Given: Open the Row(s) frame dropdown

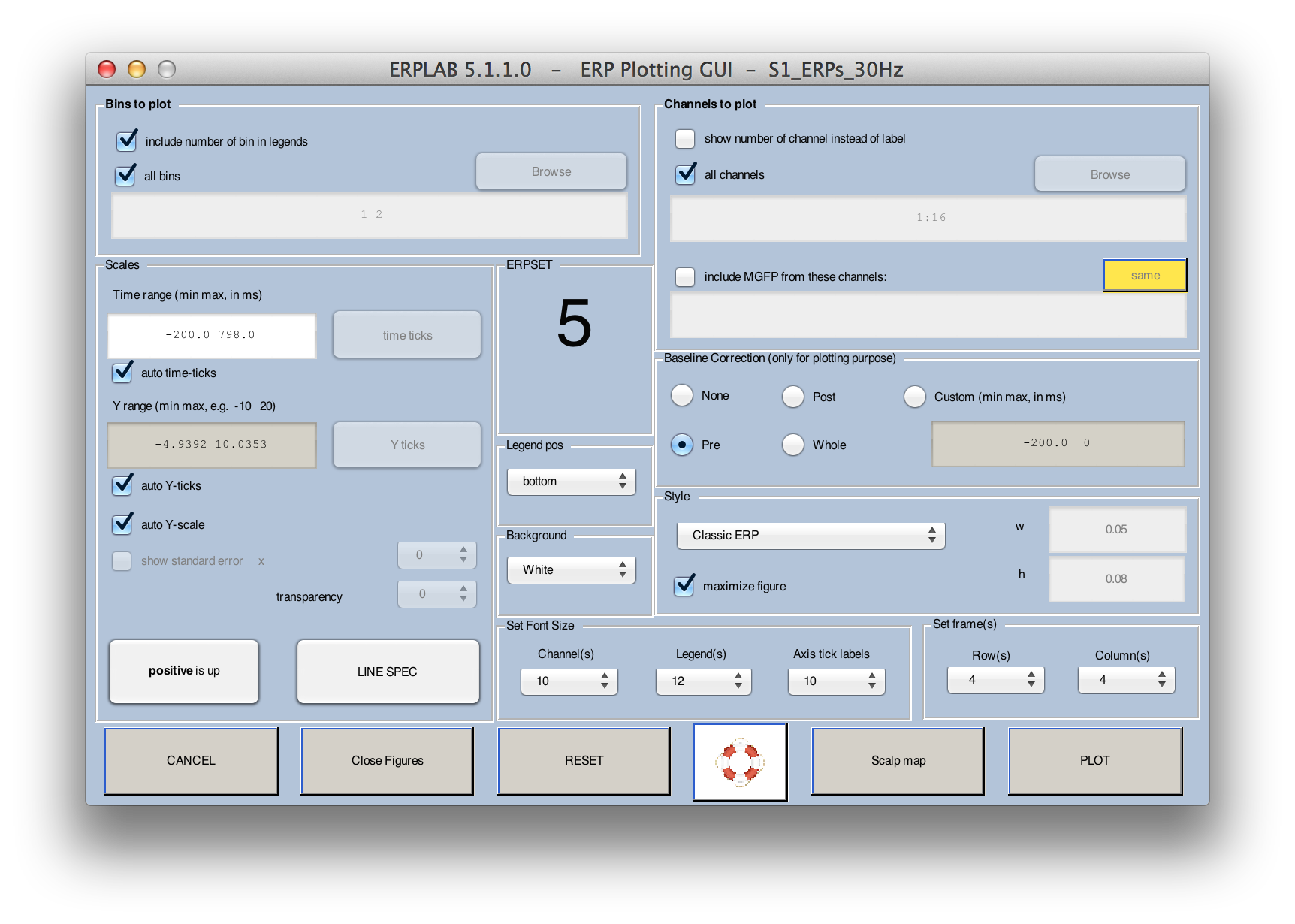Looking at the screenshot, I should [995, 680].
